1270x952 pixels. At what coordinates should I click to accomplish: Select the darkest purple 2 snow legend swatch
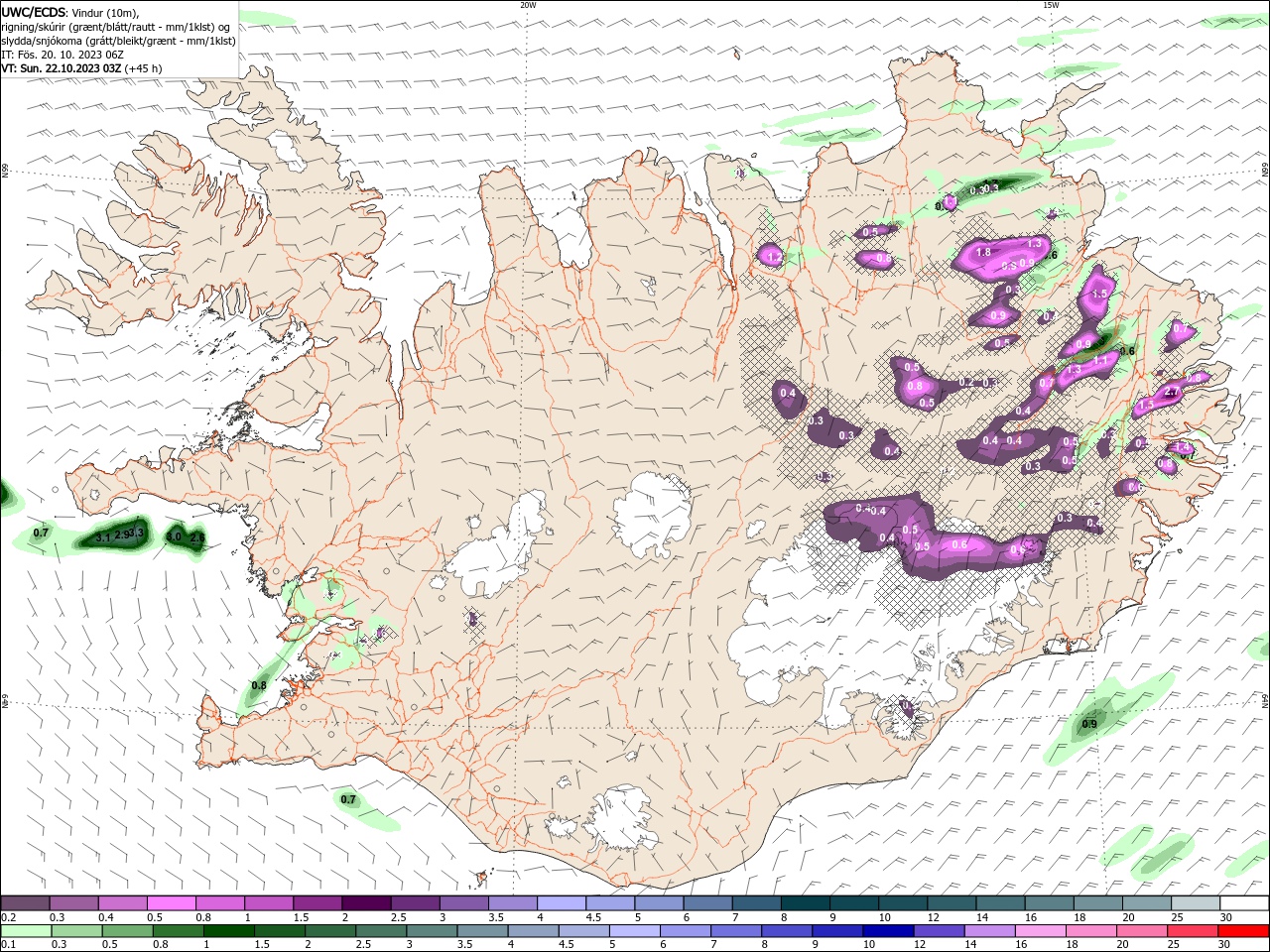click(x=365, y=903)
